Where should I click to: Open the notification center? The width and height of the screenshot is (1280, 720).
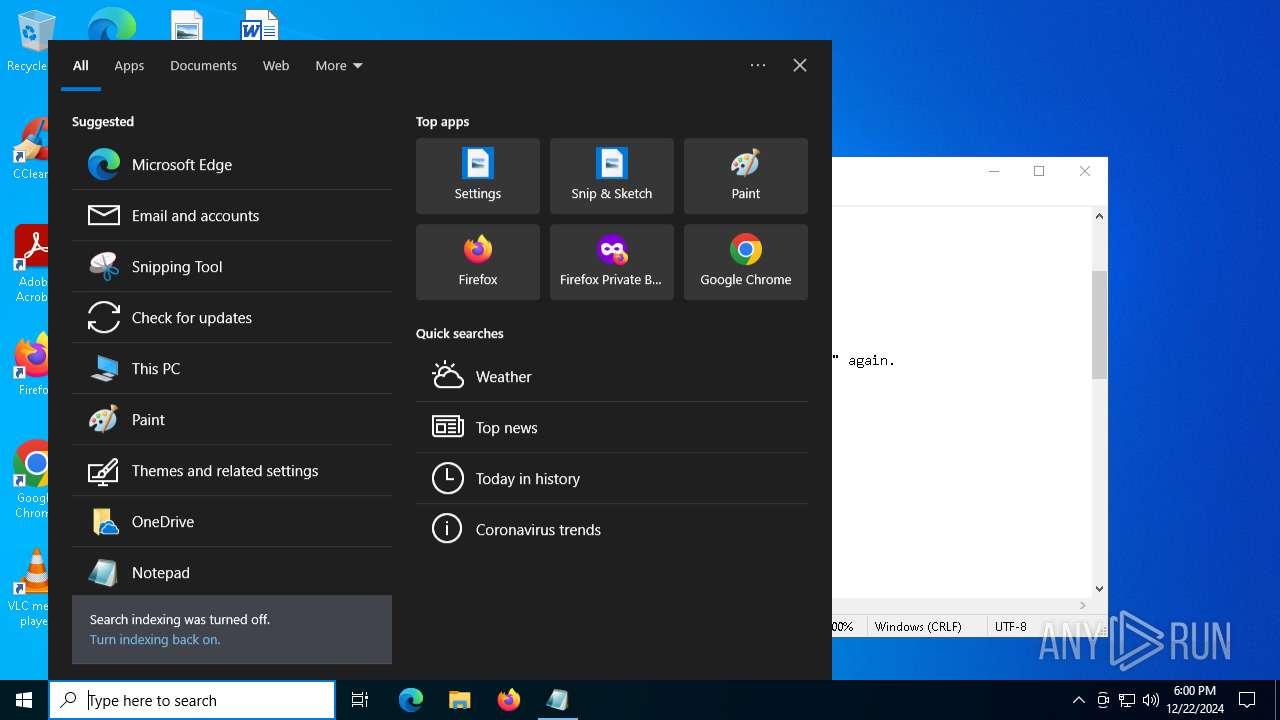(1247, 700)
